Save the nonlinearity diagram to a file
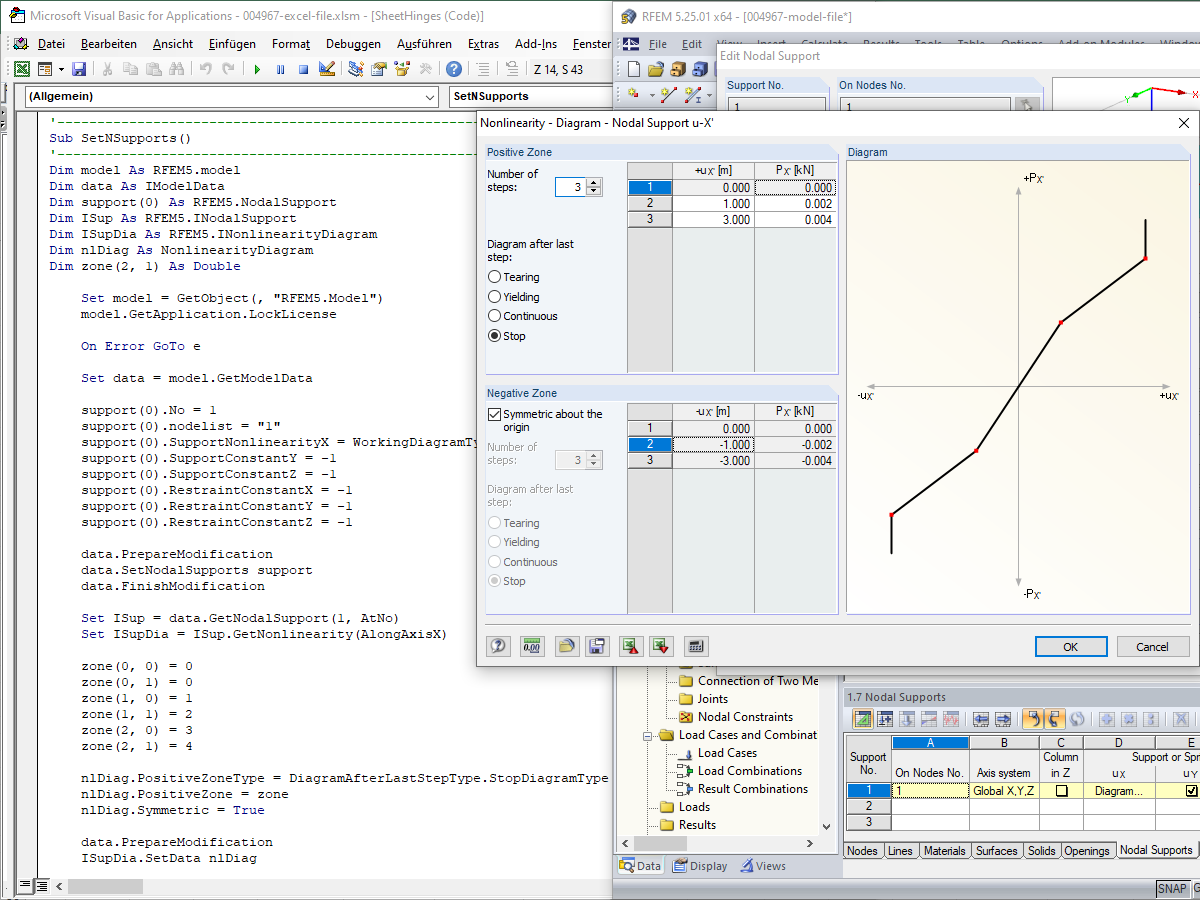Image resolution: width=1200 pixels, height=900 pixels. click(595, 646)
